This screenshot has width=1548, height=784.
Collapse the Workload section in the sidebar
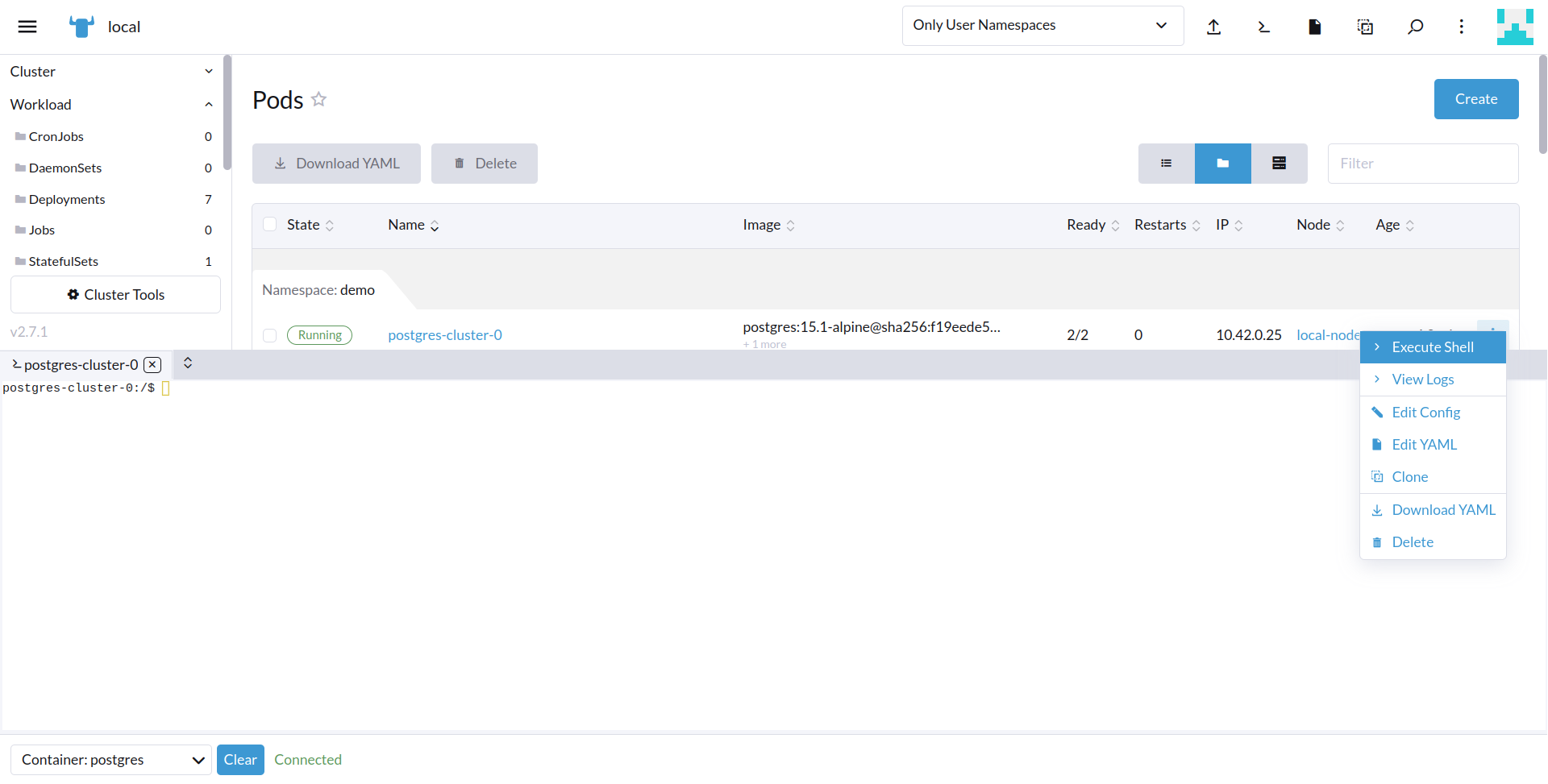pos(209,104)
